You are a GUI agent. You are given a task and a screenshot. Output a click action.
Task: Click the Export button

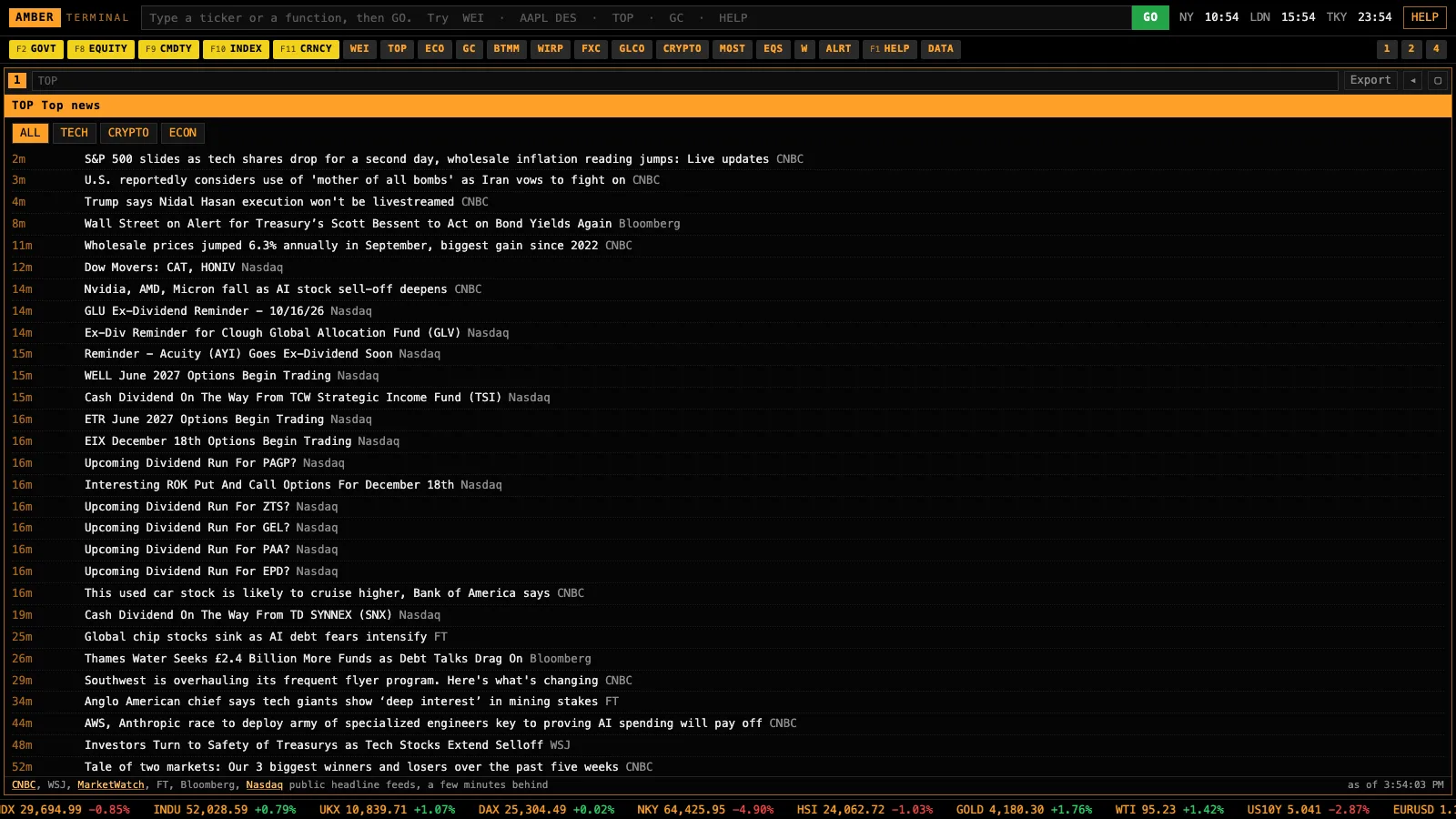[1370, 80]
